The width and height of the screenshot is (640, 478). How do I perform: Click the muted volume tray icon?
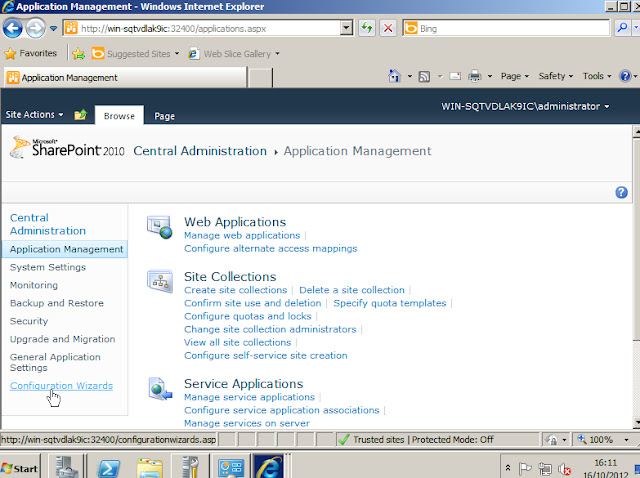565,469
